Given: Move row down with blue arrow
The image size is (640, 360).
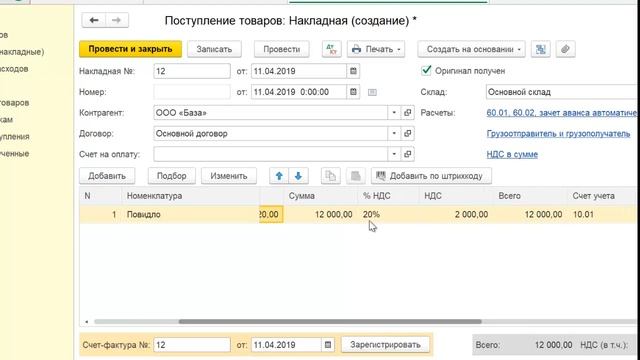Looking at the screenshot, I should 298,176.
